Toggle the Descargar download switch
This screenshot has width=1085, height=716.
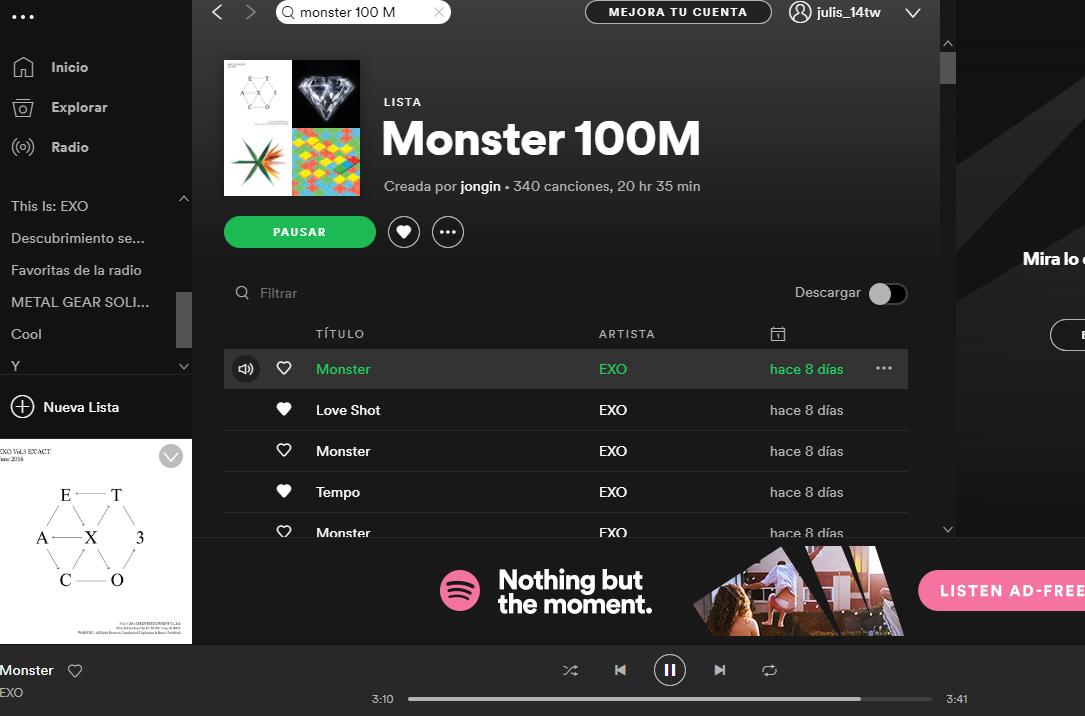click(x=888, y=294)
